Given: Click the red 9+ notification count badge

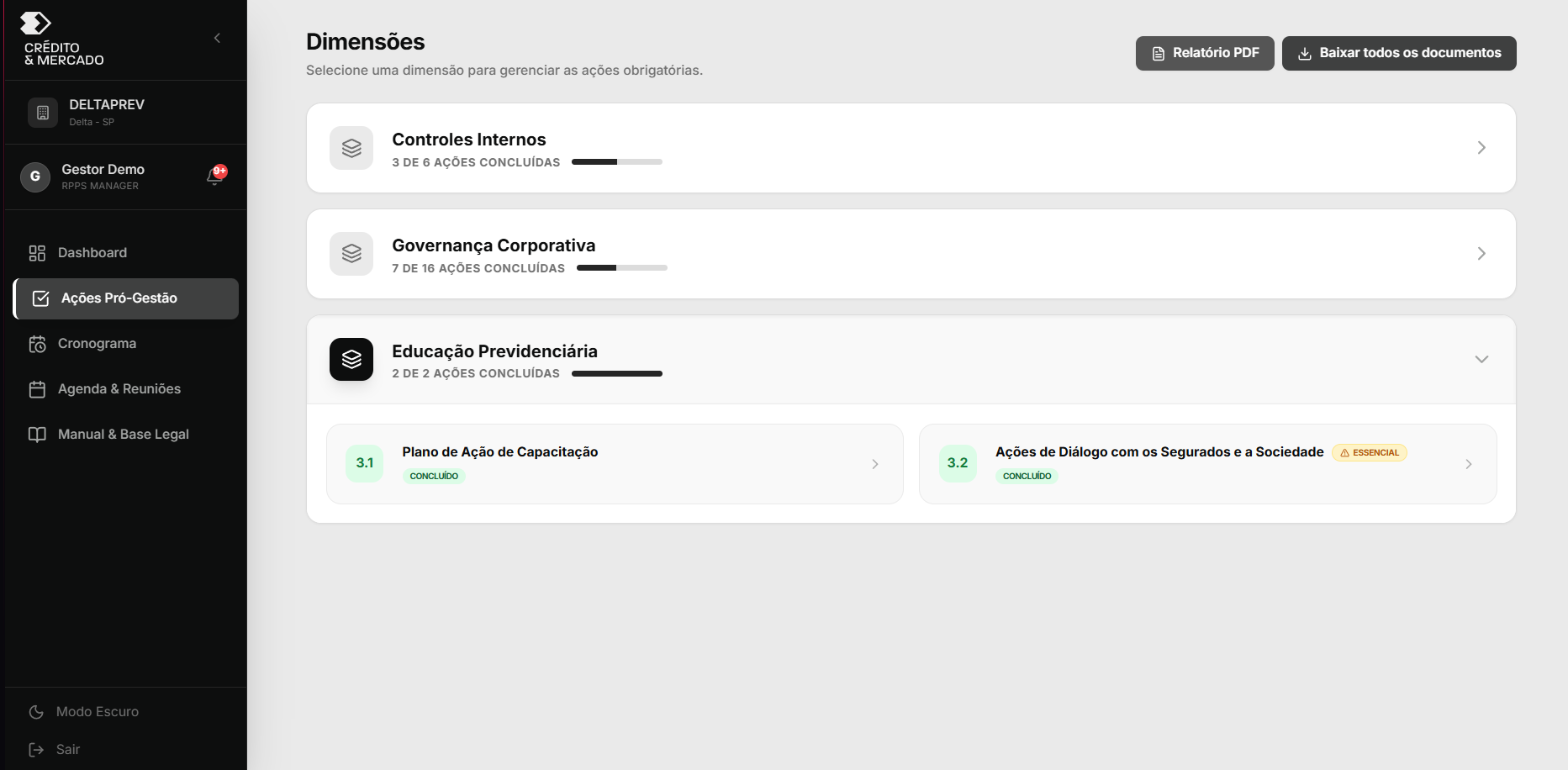Looking at the screenshot, I should click(220, 171).
